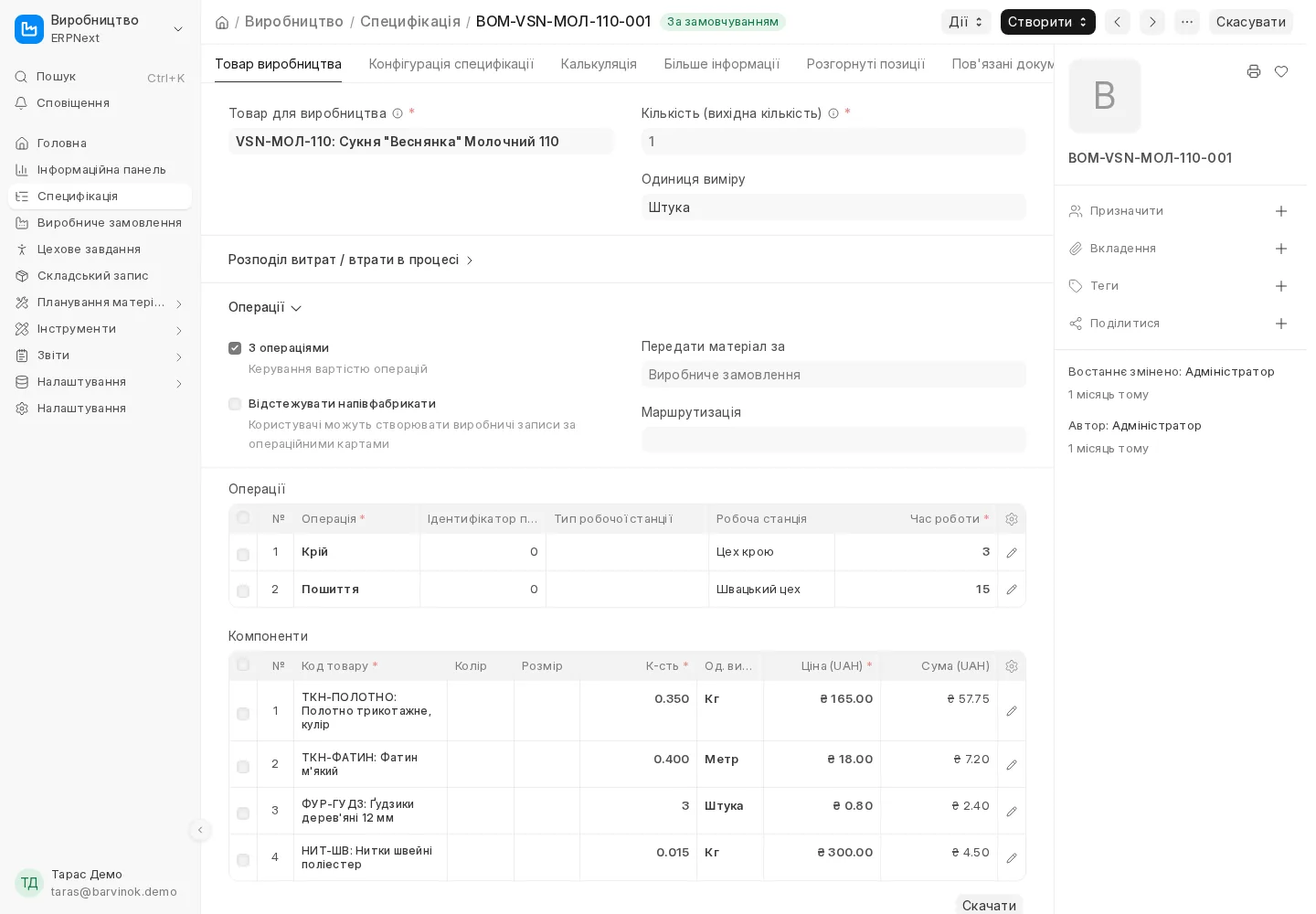Image resolution: width=1316 pixels, height=914 pixels.
Task: Select all rows in Operations table
Action: click(x=243, y=518)
